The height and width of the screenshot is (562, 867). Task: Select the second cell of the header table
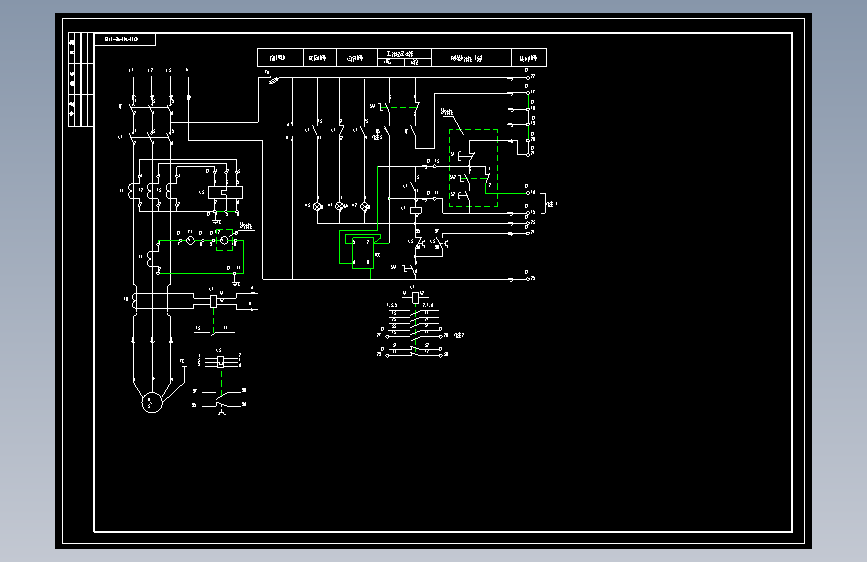tap(320, 58)
